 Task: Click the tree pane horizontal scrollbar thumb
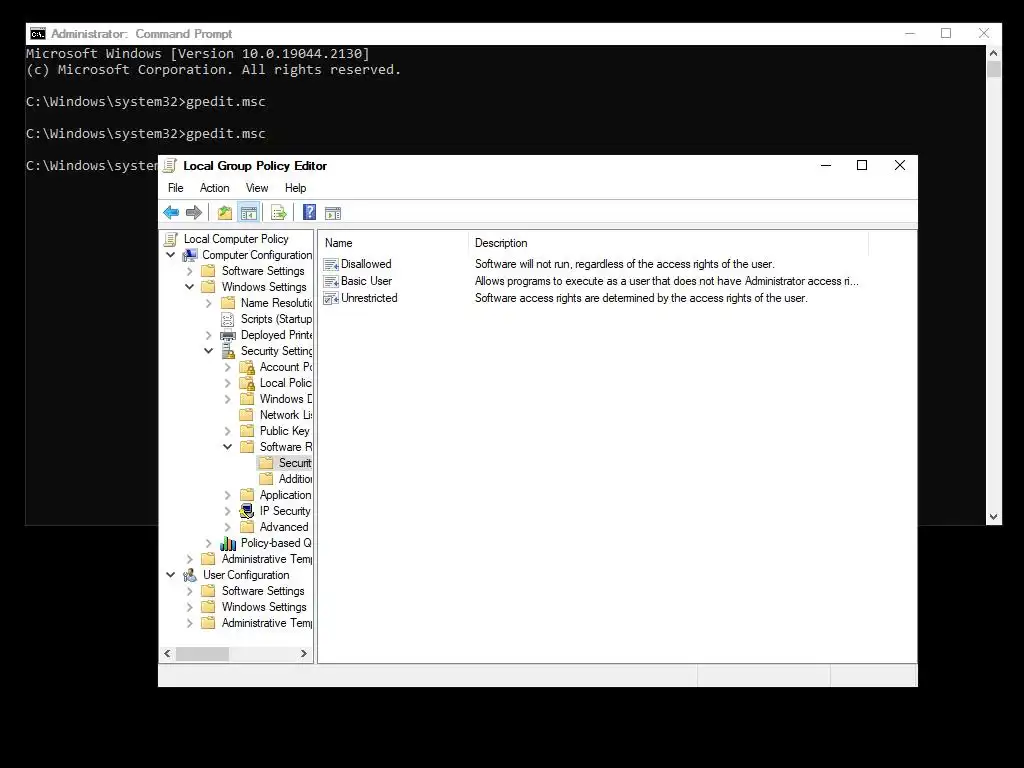(202, 654)
